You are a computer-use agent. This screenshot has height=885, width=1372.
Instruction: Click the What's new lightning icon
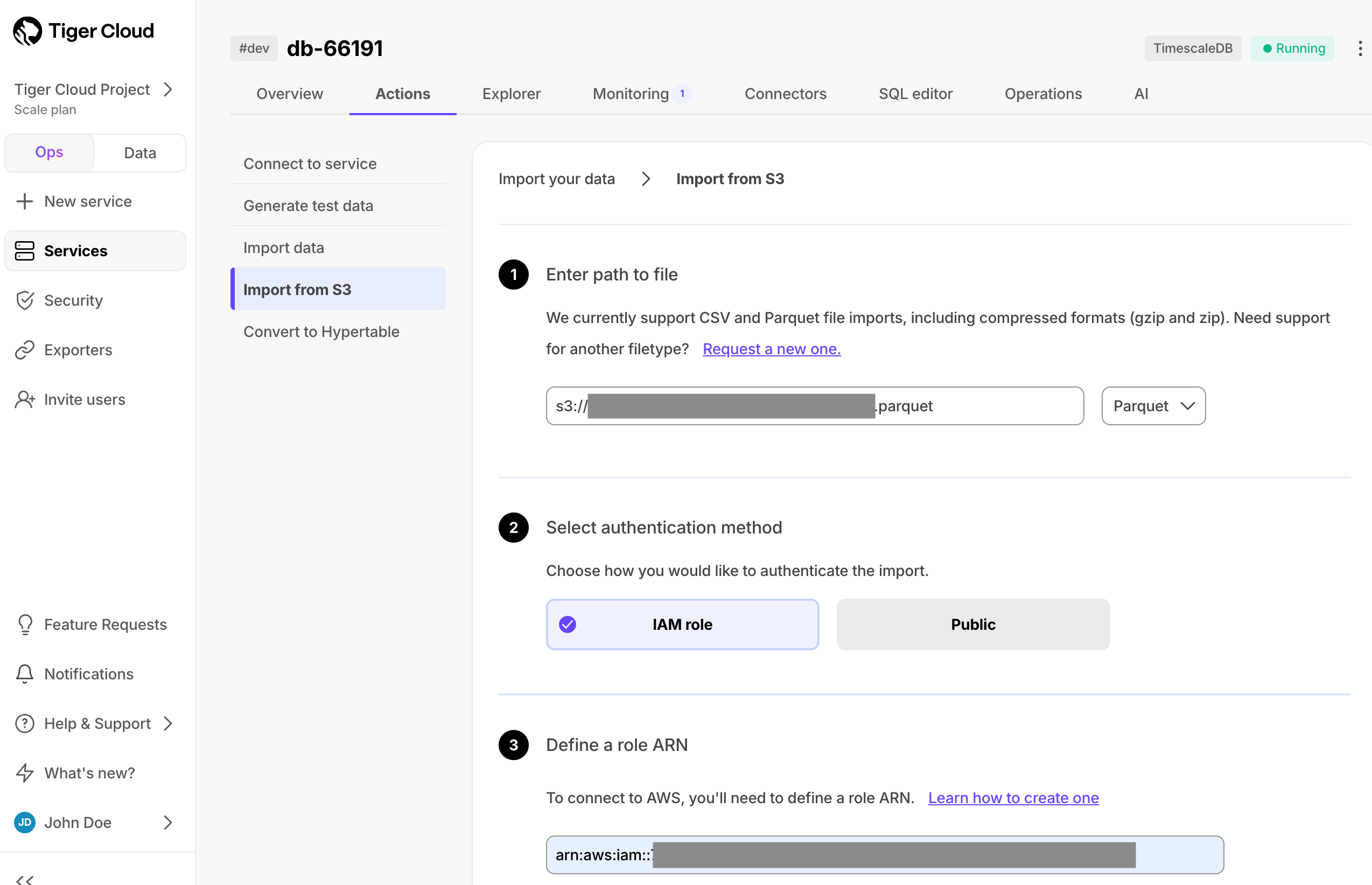(24, 773)
